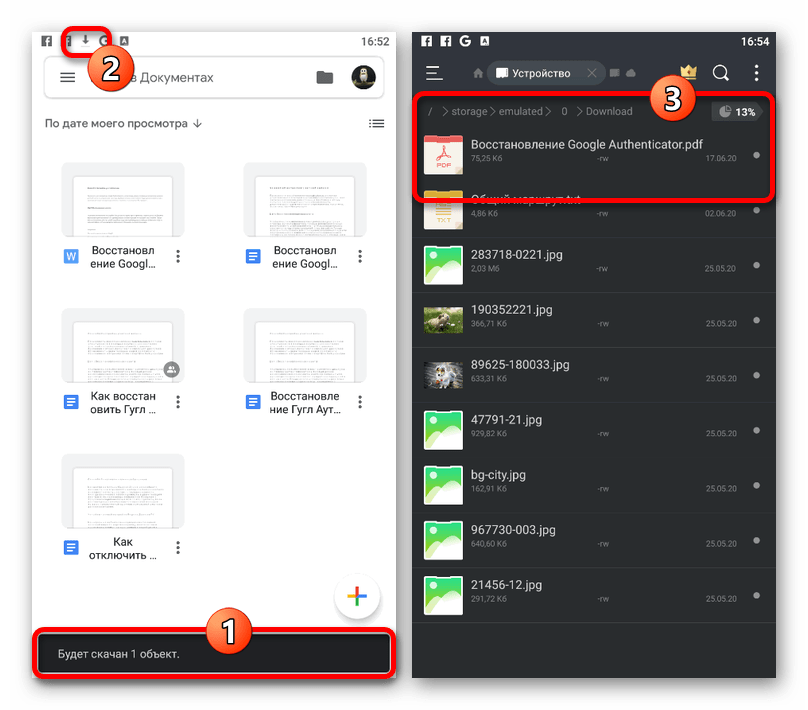Switch to list view layout icon
Viewport: 808px width, 710px height.
coord(376,124)
